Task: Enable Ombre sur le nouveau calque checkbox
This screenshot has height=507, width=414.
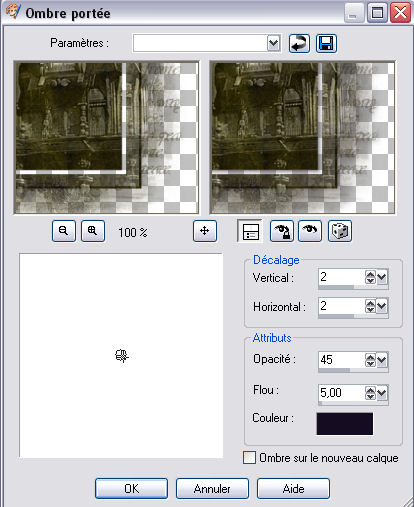Action: (x=249, y=458)
